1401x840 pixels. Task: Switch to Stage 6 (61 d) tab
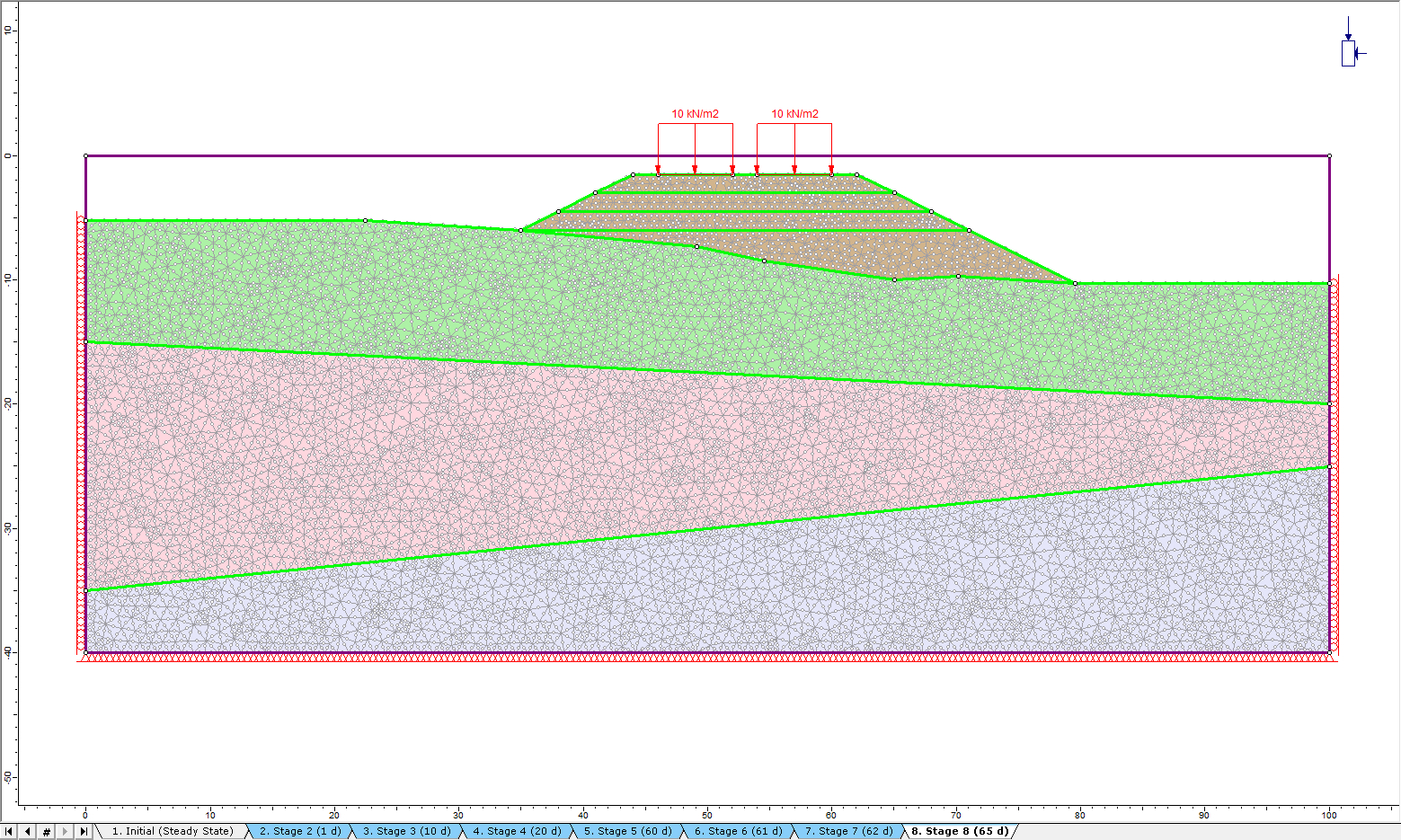(x=738, y=832)
